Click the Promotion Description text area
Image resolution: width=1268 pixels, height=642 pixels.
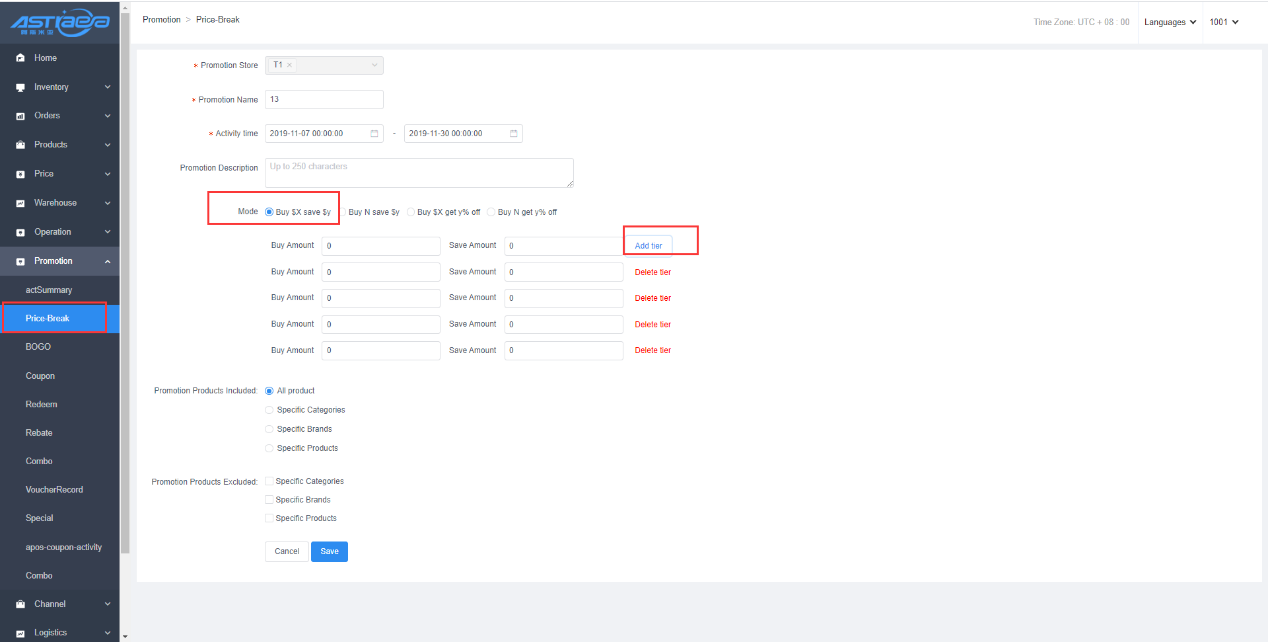(419, 172)
